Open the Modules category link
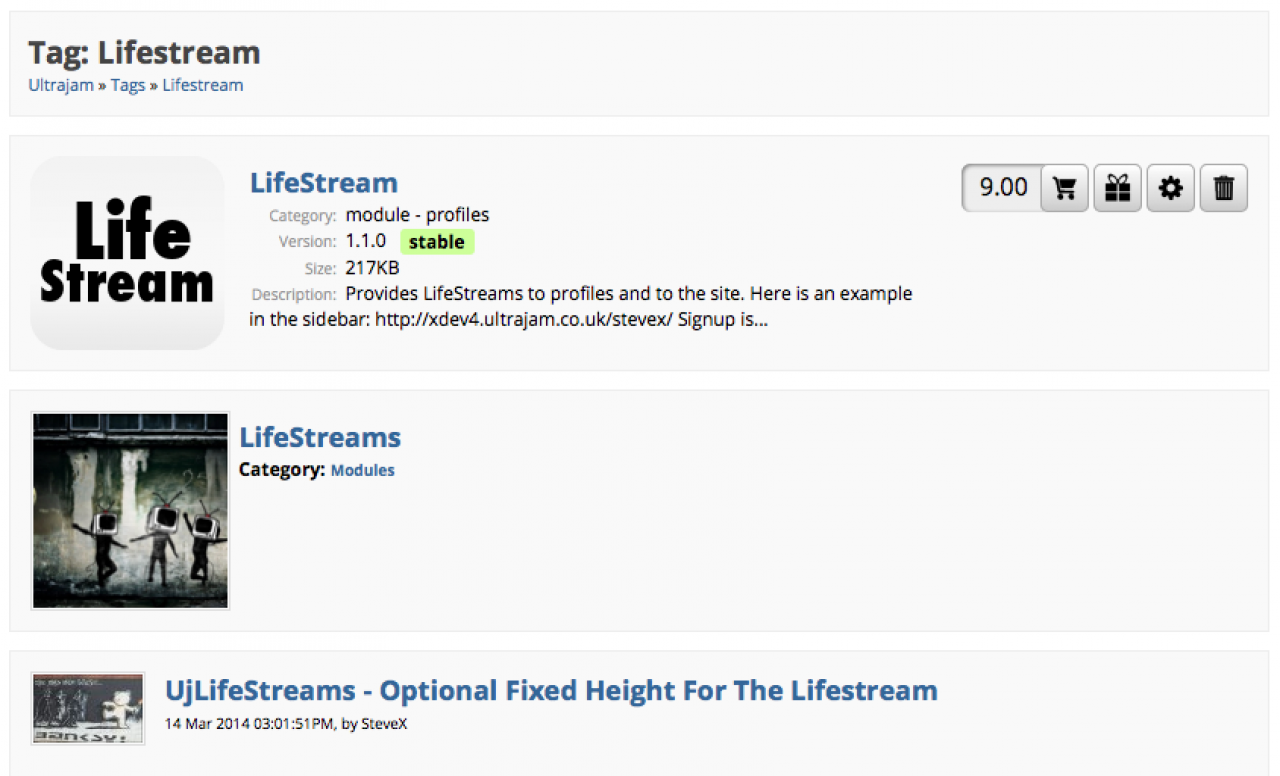1280x776 pixels. point(363,470)
